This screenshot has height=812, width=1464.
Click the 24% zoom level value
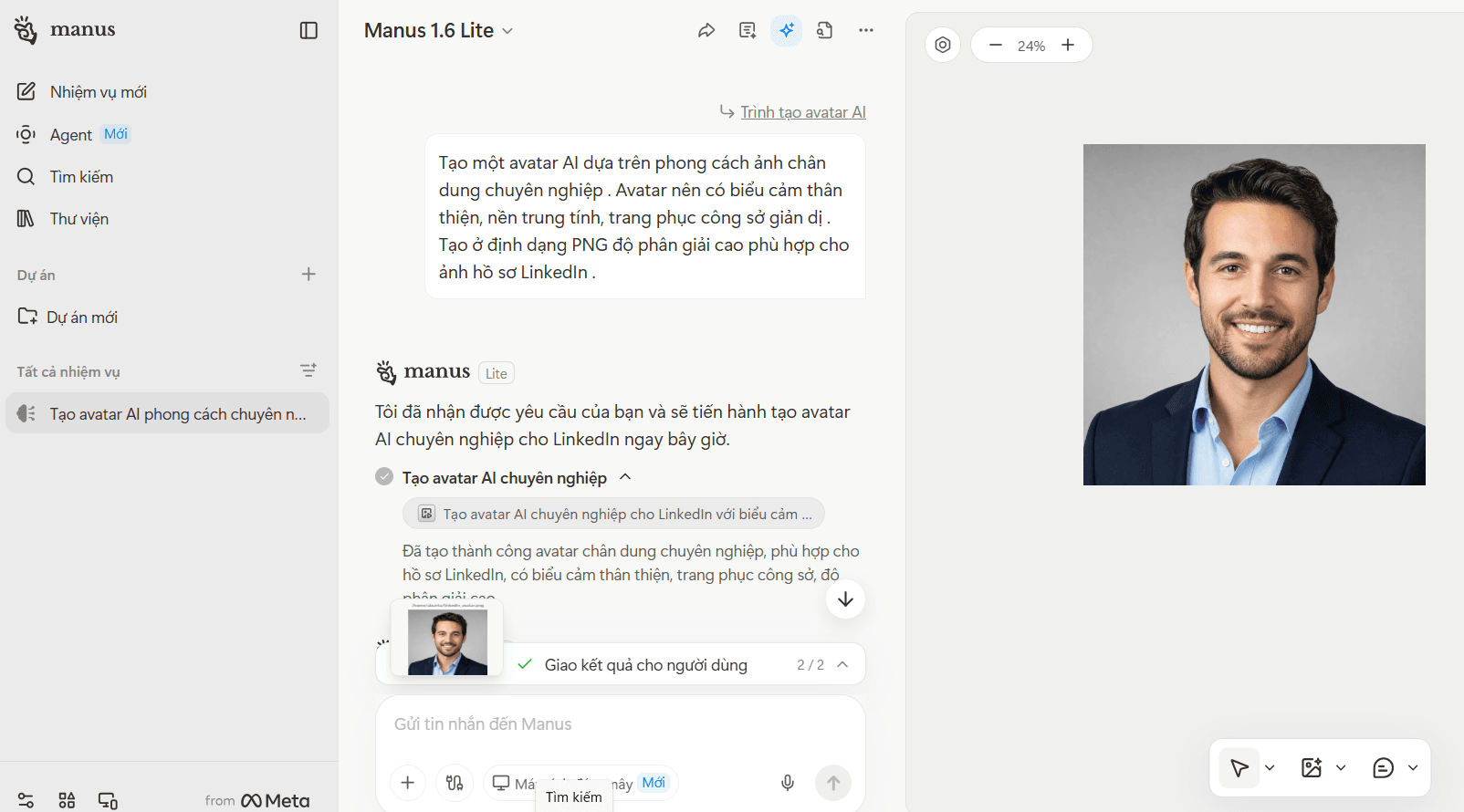coord(1031,46)
